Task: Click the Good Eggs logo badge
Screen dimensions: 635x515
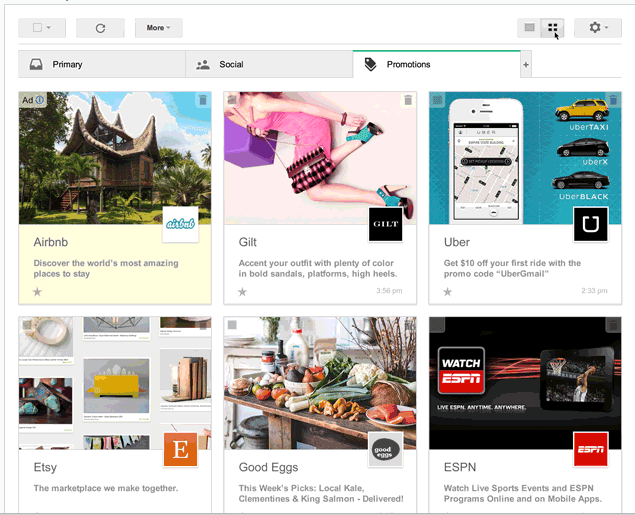Action: [x=386, y=449]
